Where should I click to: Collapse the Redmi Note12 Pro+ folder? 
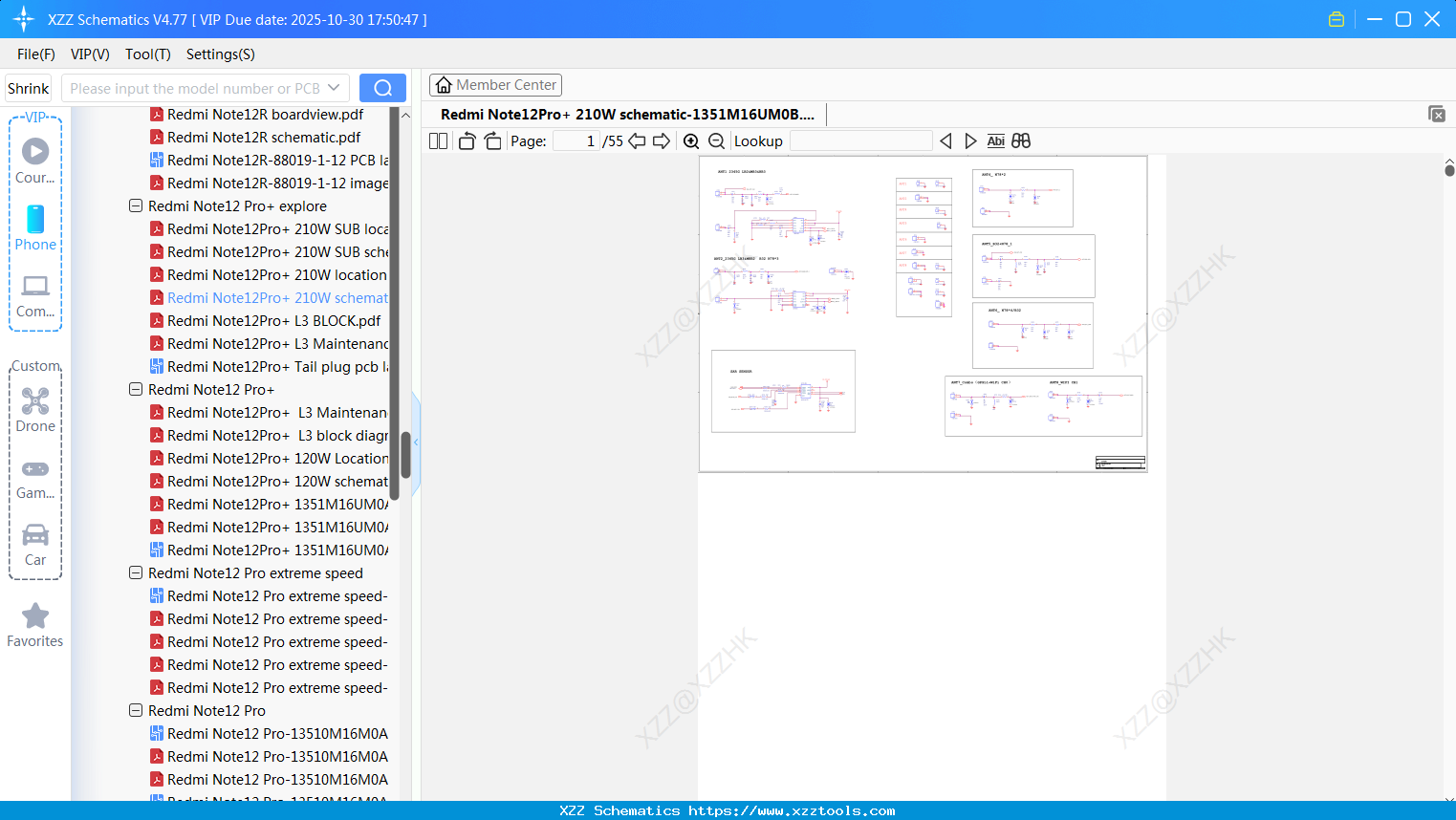pos(136,390)
